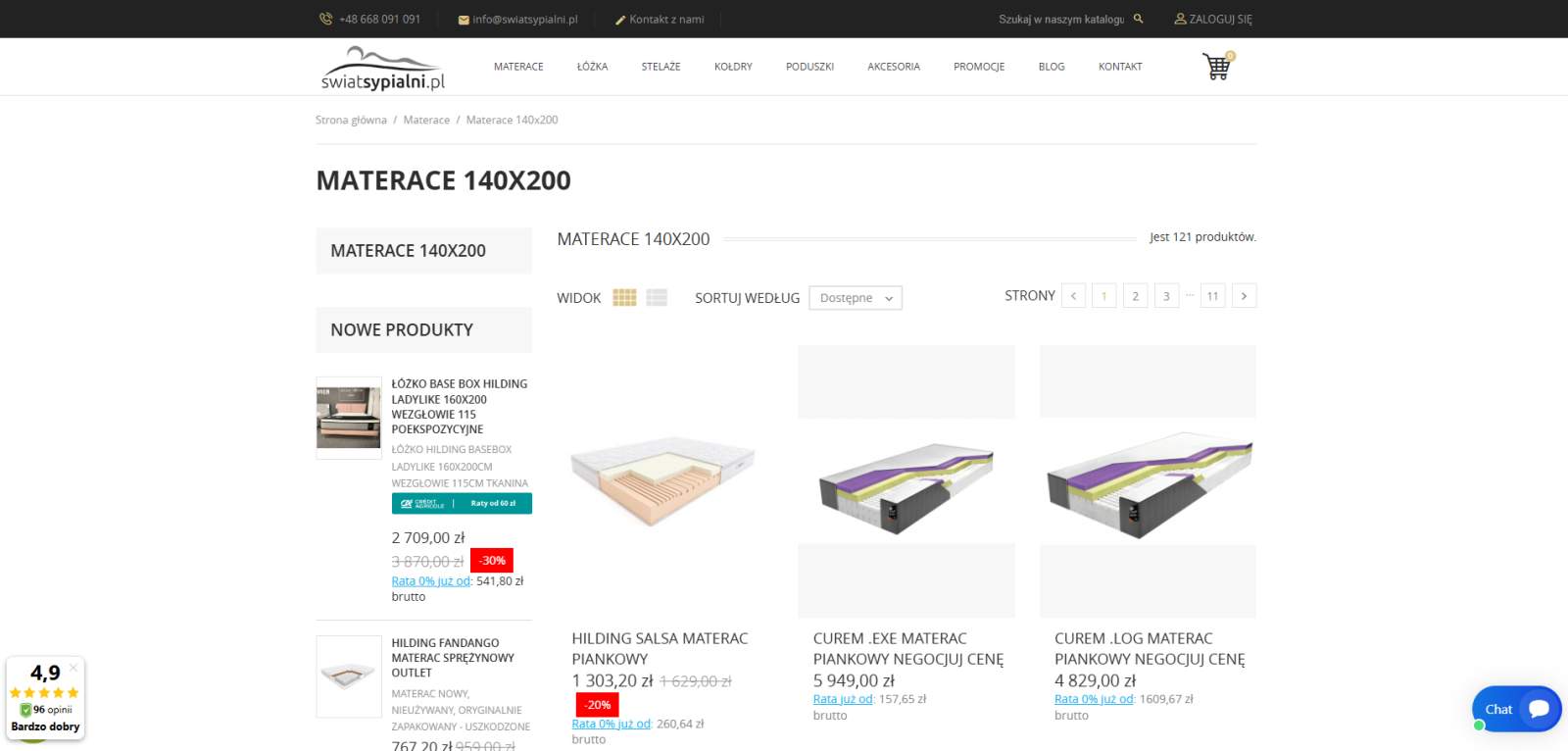Open PROMOCJE menu item
This screenshot has width=1568, height=751.
point(979,67)
